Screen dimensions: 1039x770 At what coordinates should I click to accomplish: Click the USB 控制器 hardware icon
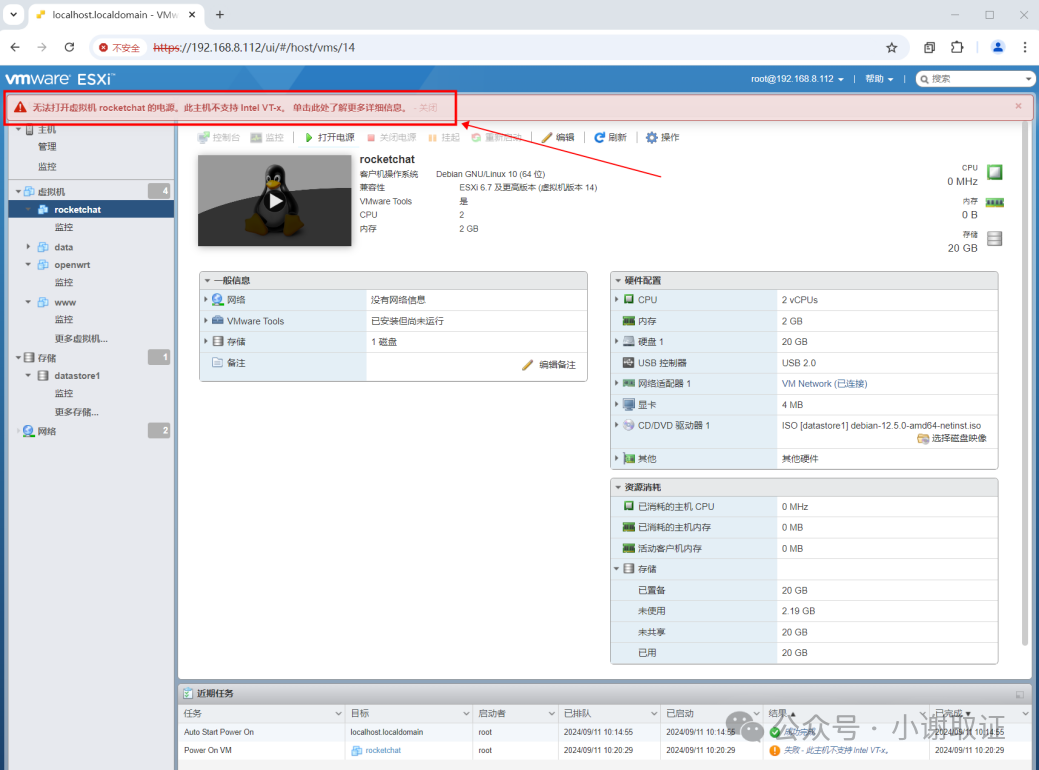[628, 362]
